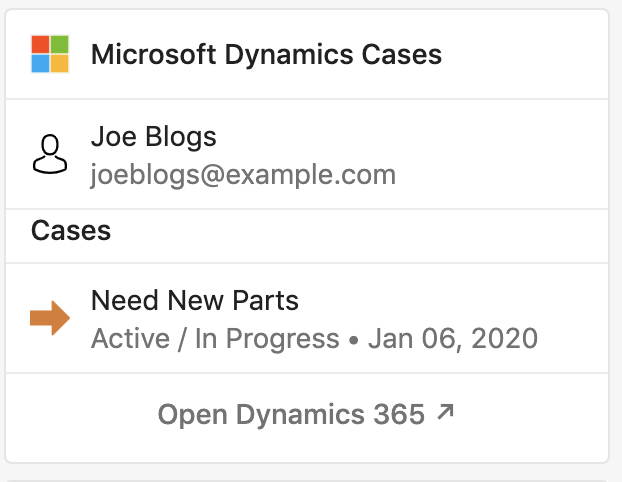The width and height of the screenshot is (622, 482).
Task: Click the Microsoft four-color logo icon
Action: (50, 54)
